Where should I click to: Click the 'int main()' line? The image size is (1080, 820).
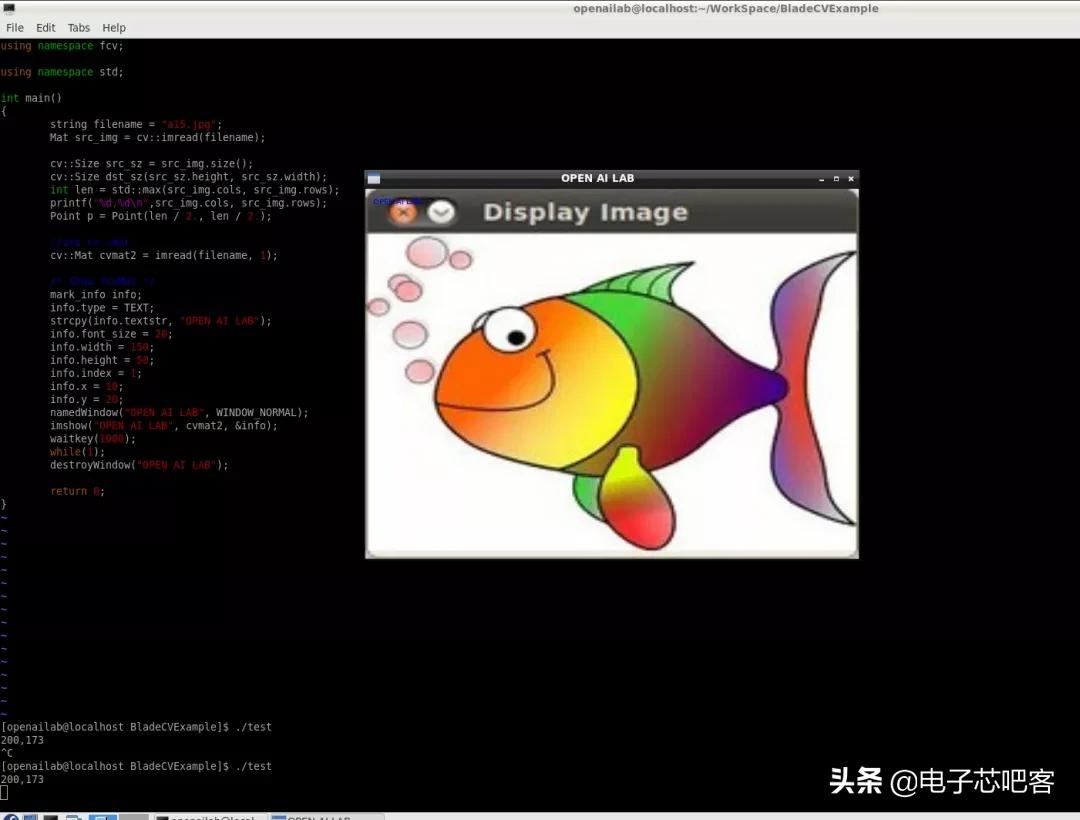point(31,98)
